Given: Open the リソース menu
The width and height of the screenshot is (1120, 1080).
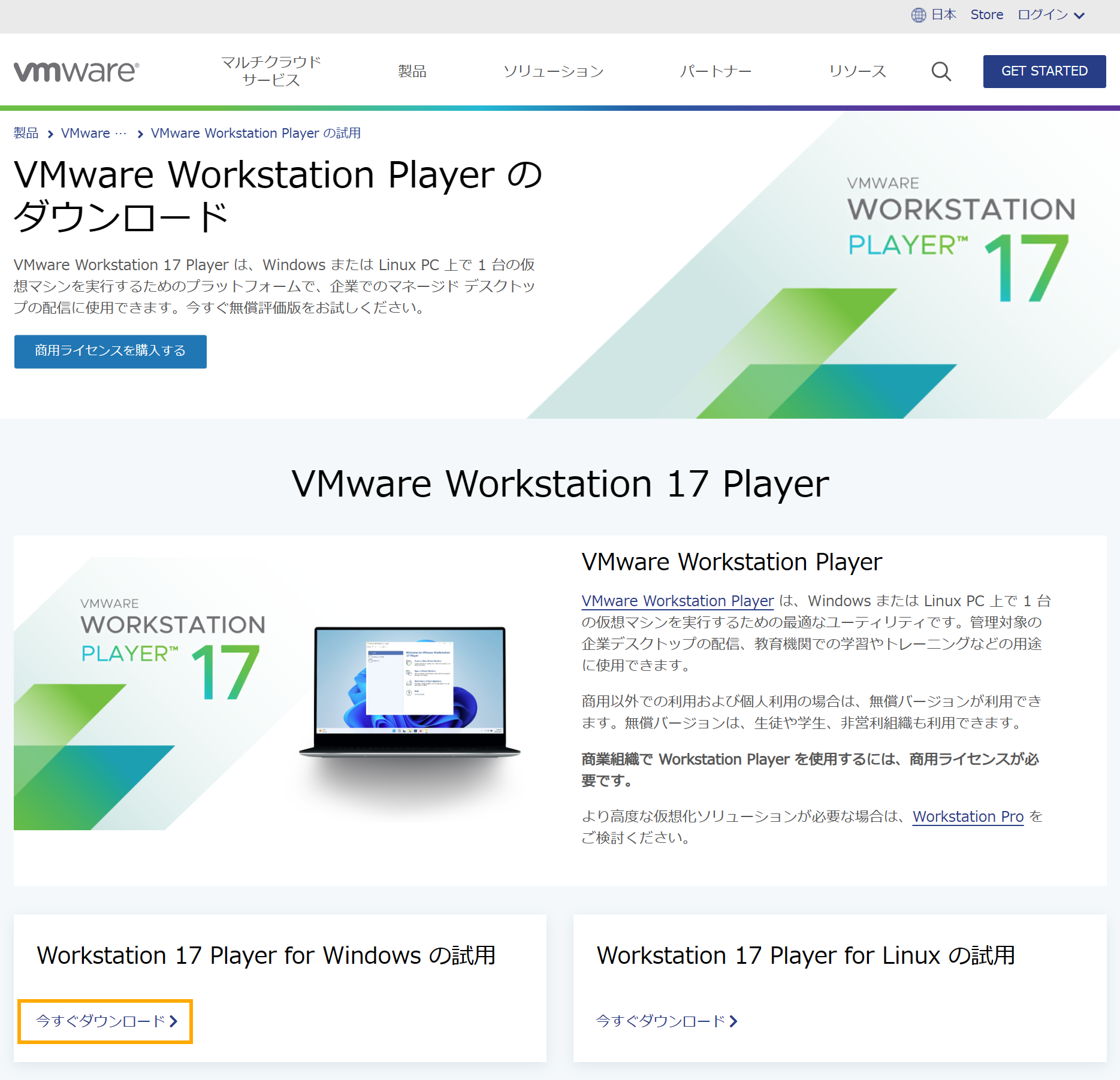Looking at the screenshot, I should [857, 71].
